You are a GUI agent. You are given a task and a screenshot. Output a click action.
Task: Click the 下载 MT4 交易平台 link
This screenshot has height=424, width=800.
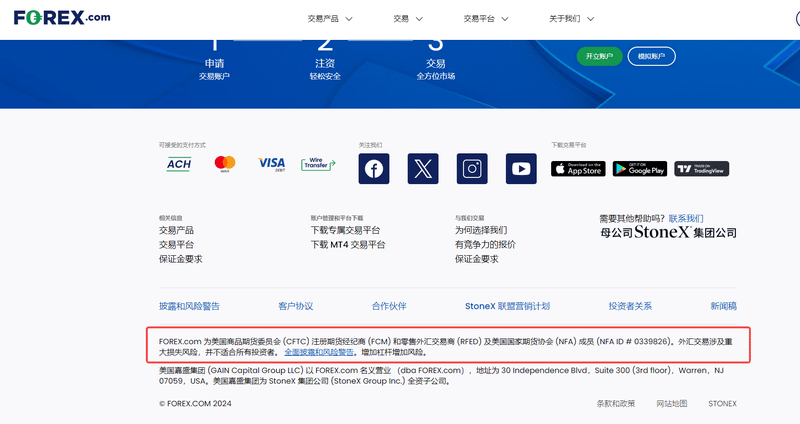click(347, 244)
